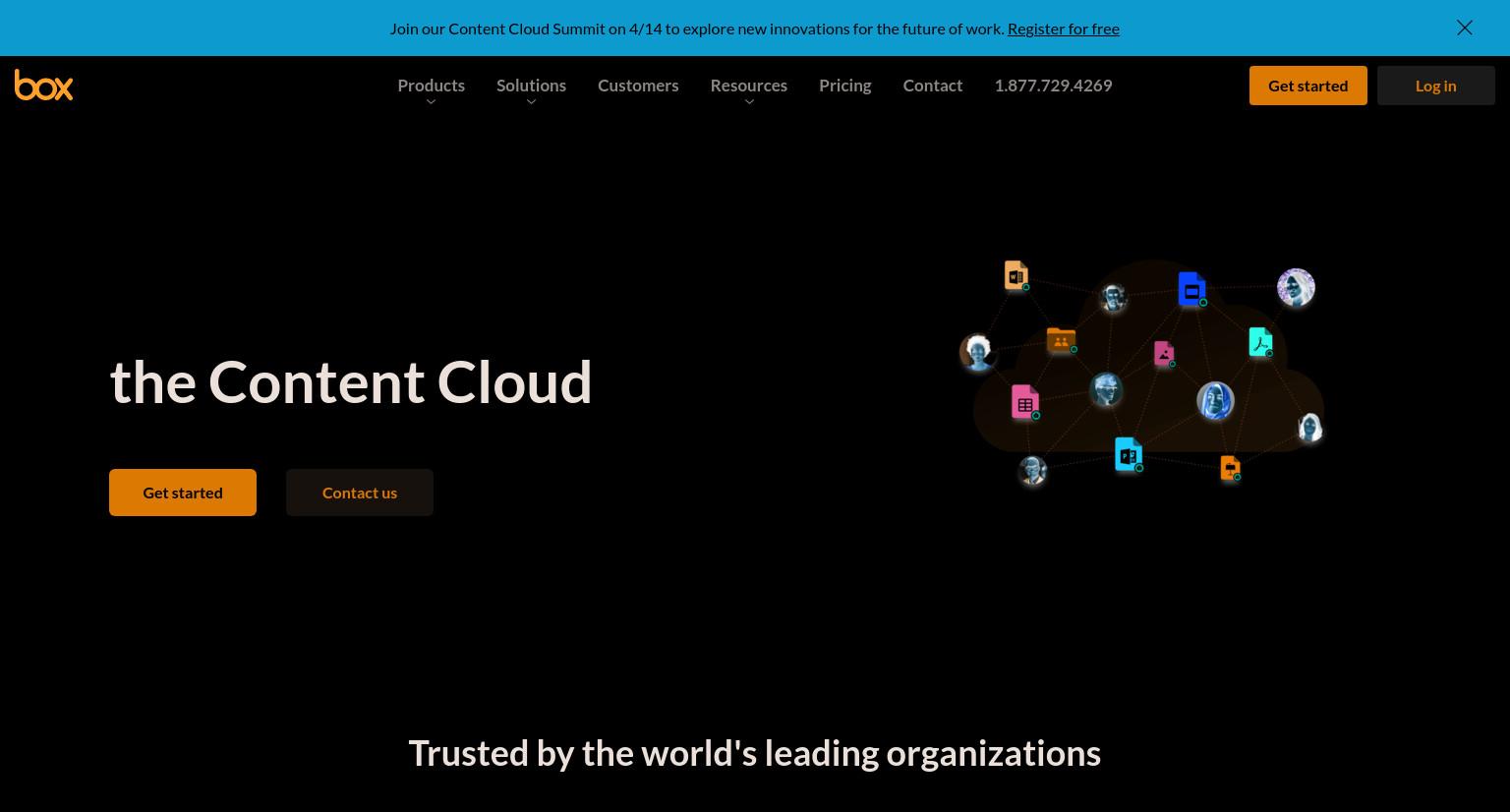The width and height of the screenshot is (1510, 812).
Task: Open the Resources menu
Action: tap(749, 85)
